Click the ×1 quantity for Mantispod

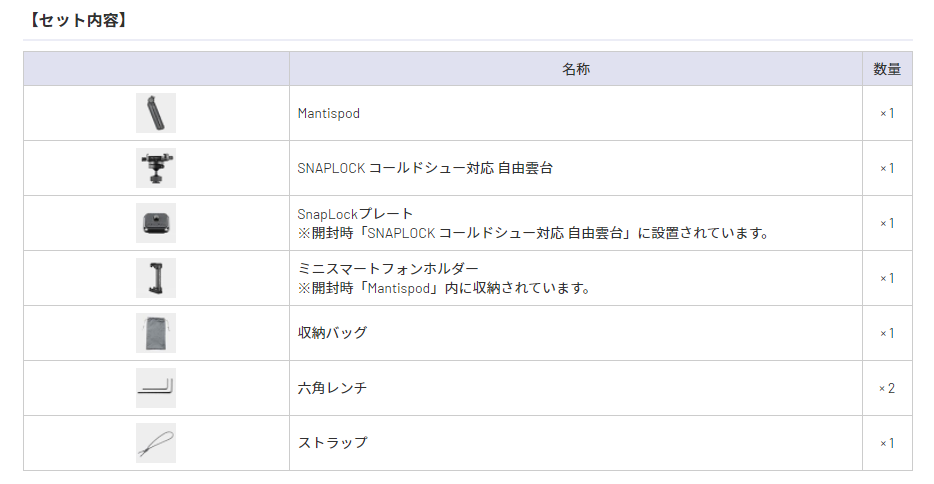(x=887, y=113)
